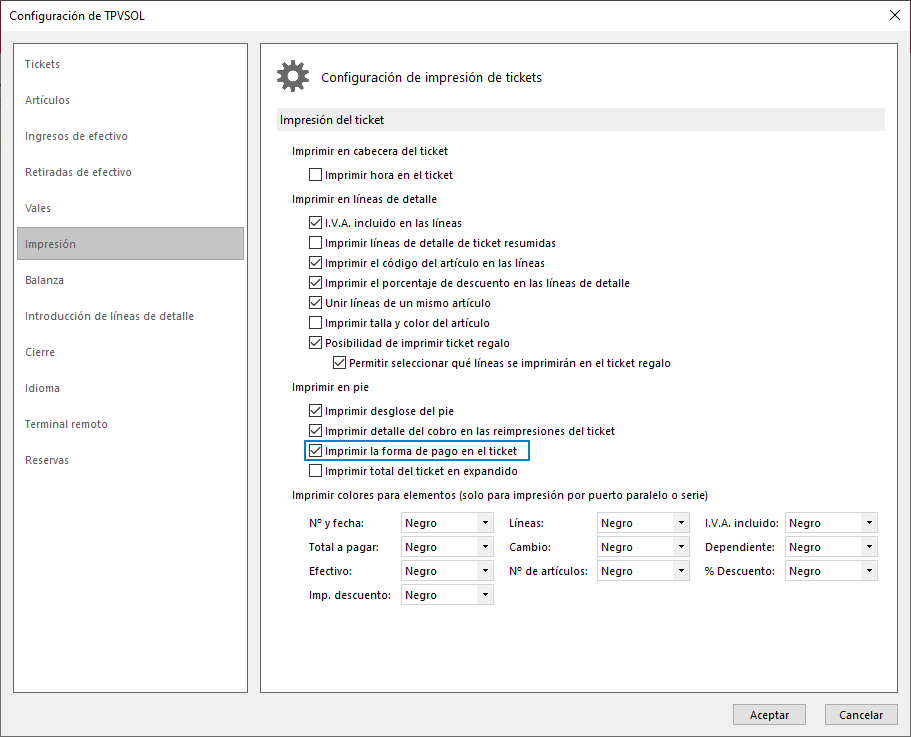Go to Ingresos de efectivo section

[130, 136]
